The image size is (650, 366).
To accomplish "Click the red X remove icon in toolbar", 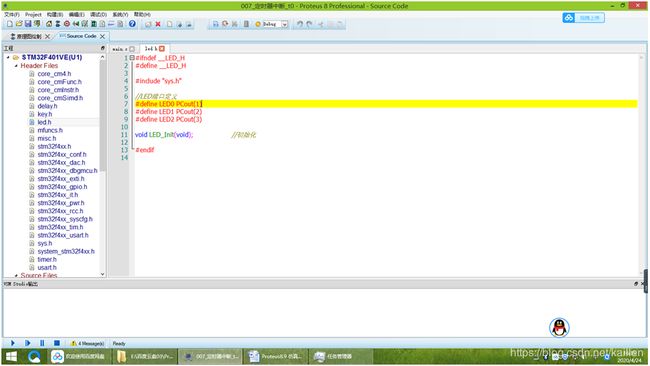I will [x=158, y=24].
